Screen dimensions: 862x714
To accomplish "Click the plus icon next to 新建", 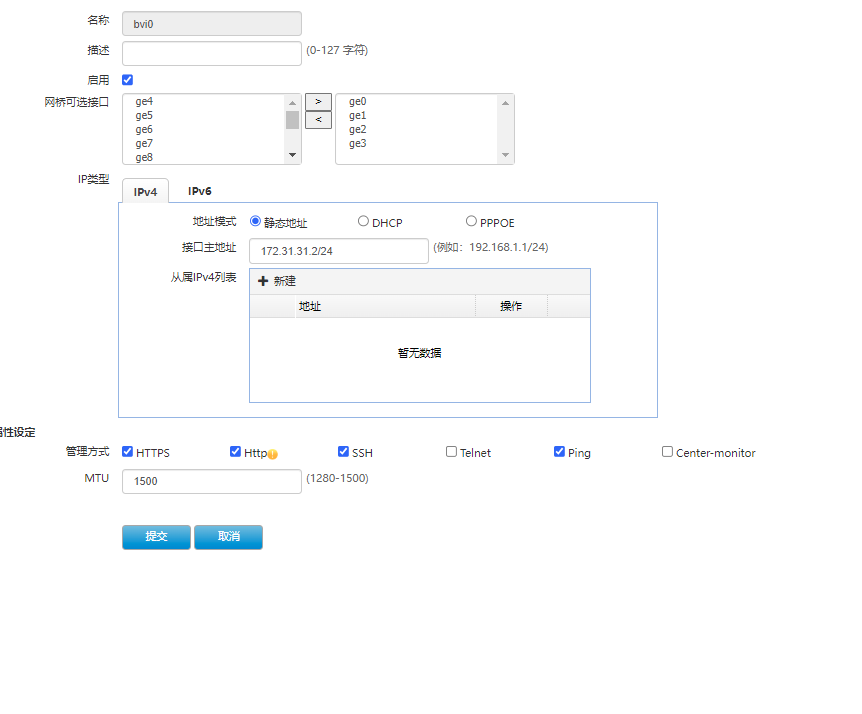I will click(x=263, y=281).
